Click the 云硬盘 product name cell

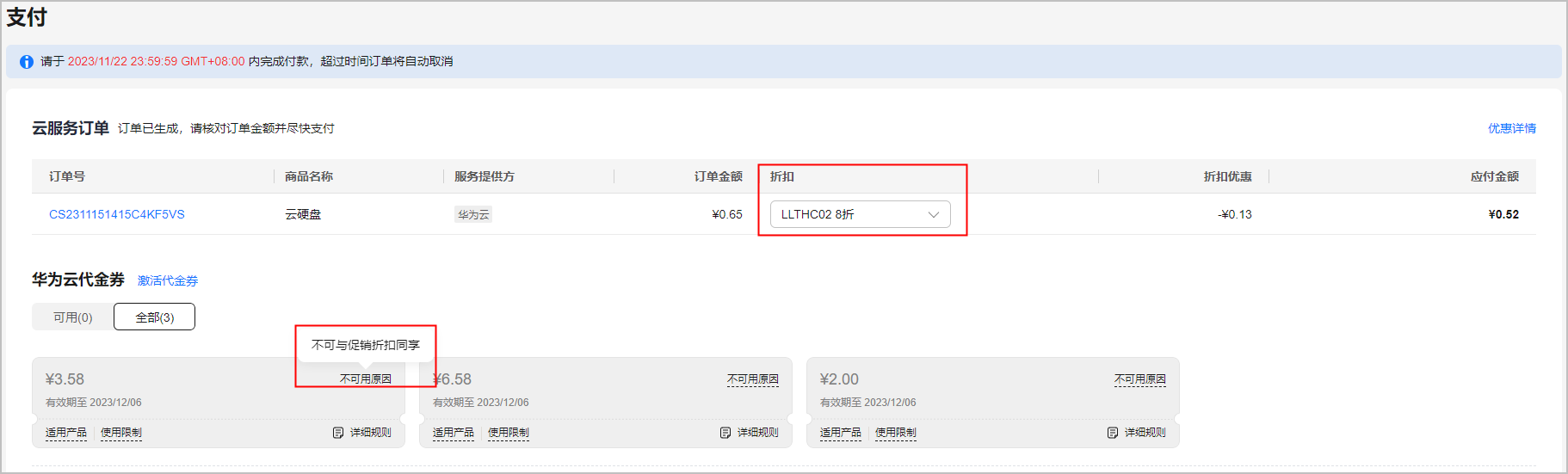click(303, 214)
